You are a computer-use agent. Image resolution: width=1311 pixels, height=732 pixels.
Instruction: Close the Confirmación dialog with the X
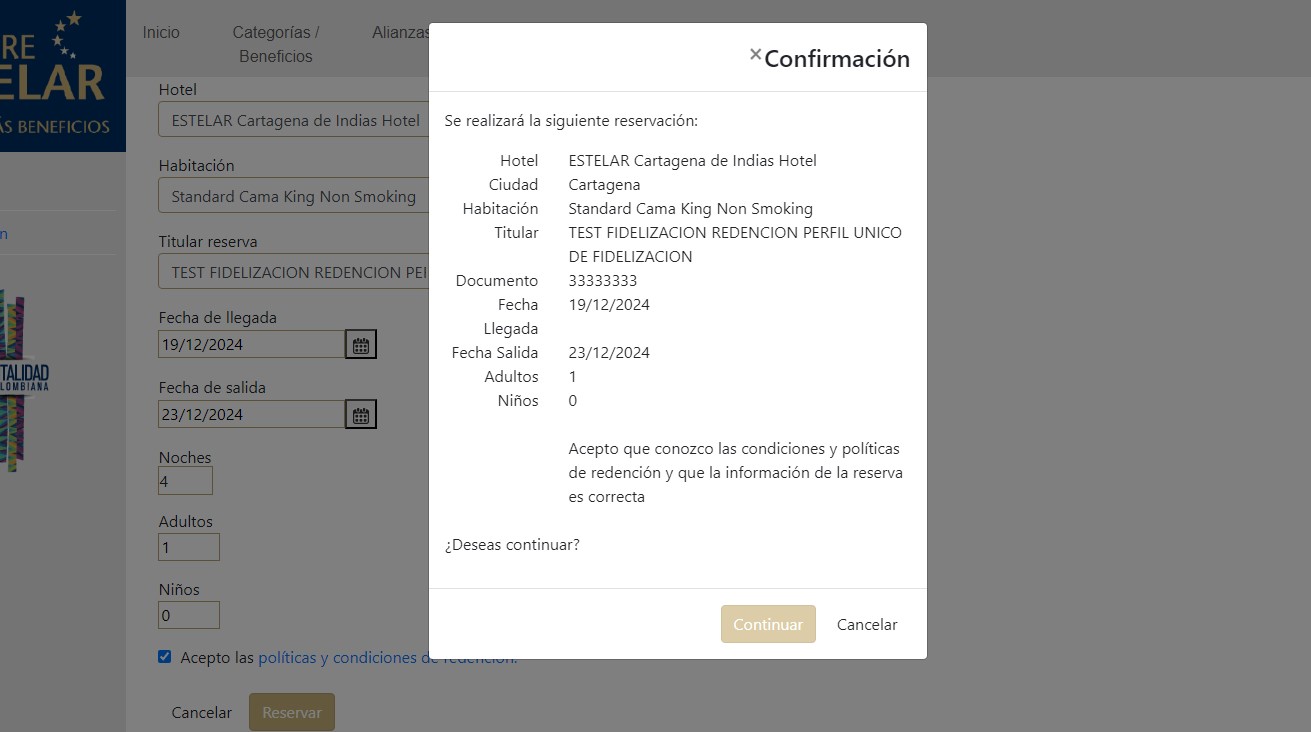coord(756,55)
